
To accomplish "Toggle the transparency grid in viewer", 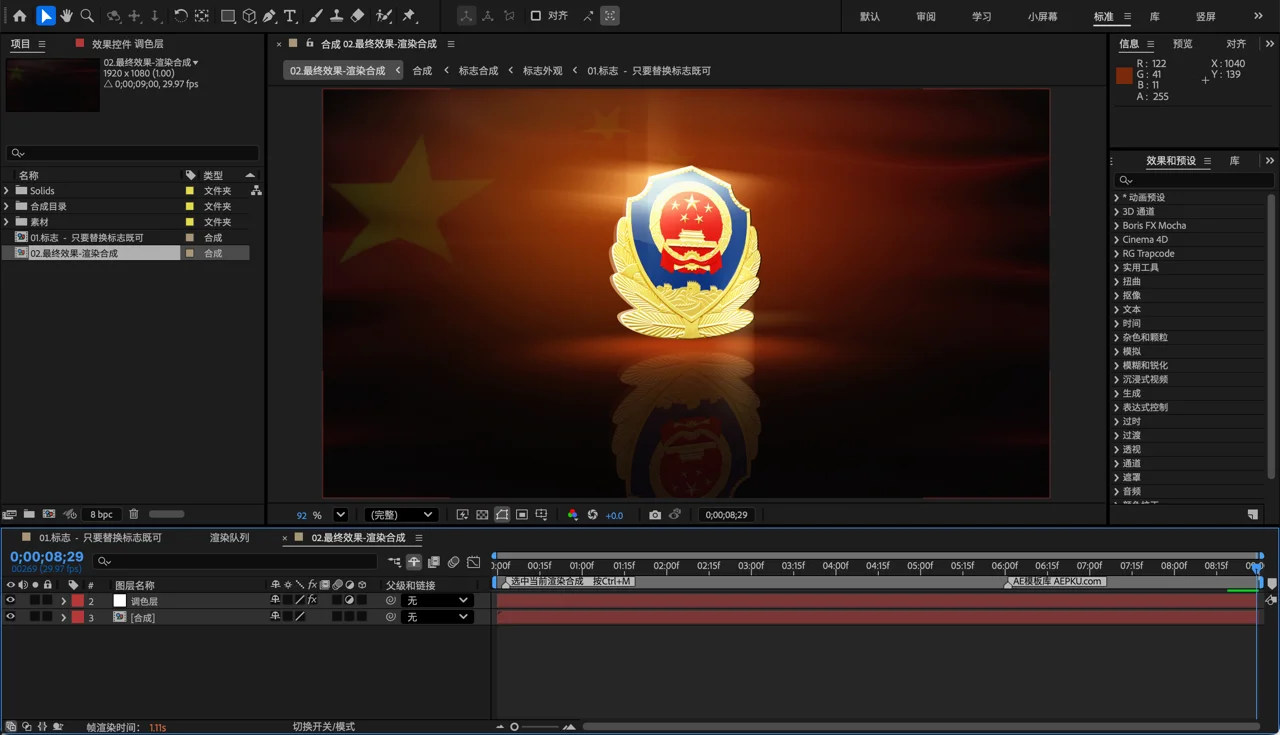I will tap(482, 515).
